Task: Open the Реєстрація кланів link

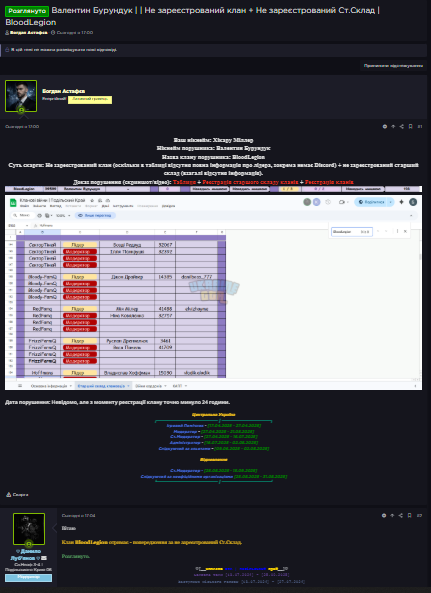Action: [329, 182]
